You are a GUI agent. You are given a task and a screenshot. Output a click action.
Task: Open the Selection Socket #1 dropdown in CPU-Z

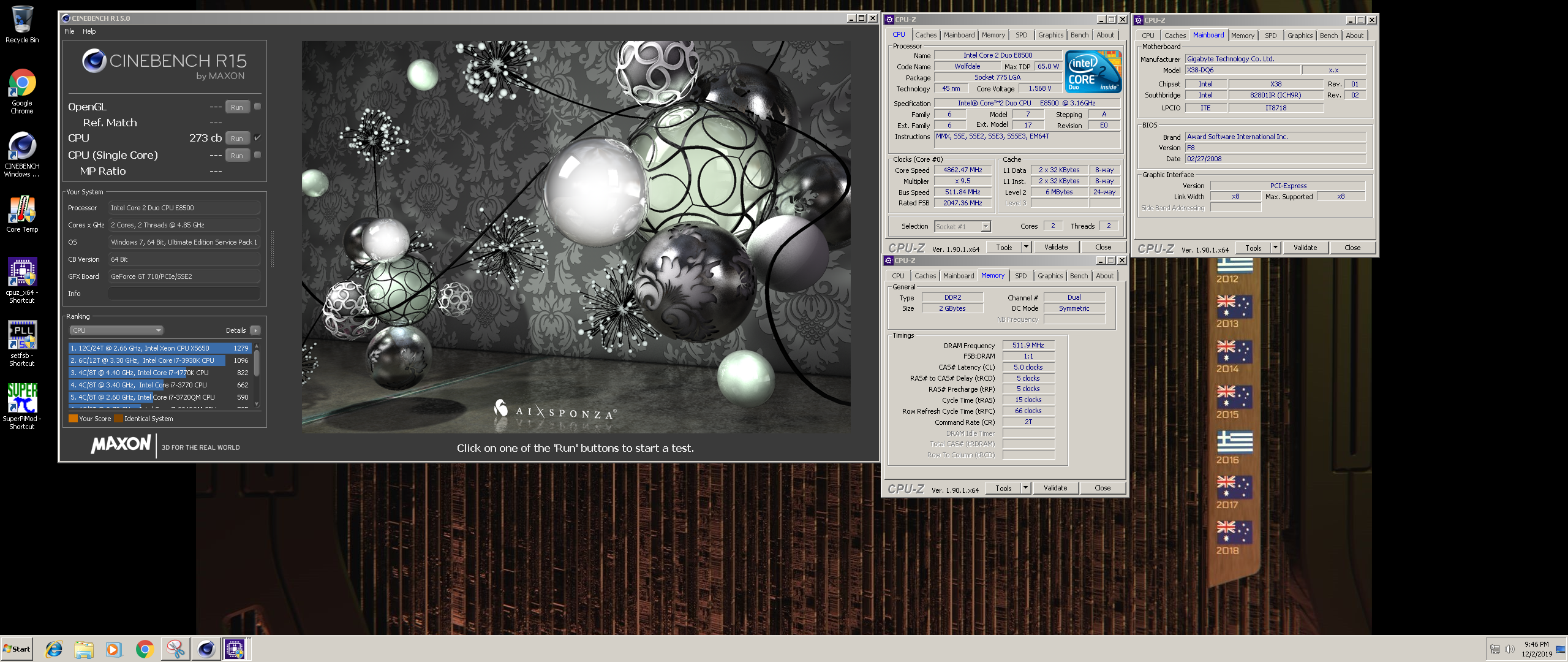click(962, 227)
